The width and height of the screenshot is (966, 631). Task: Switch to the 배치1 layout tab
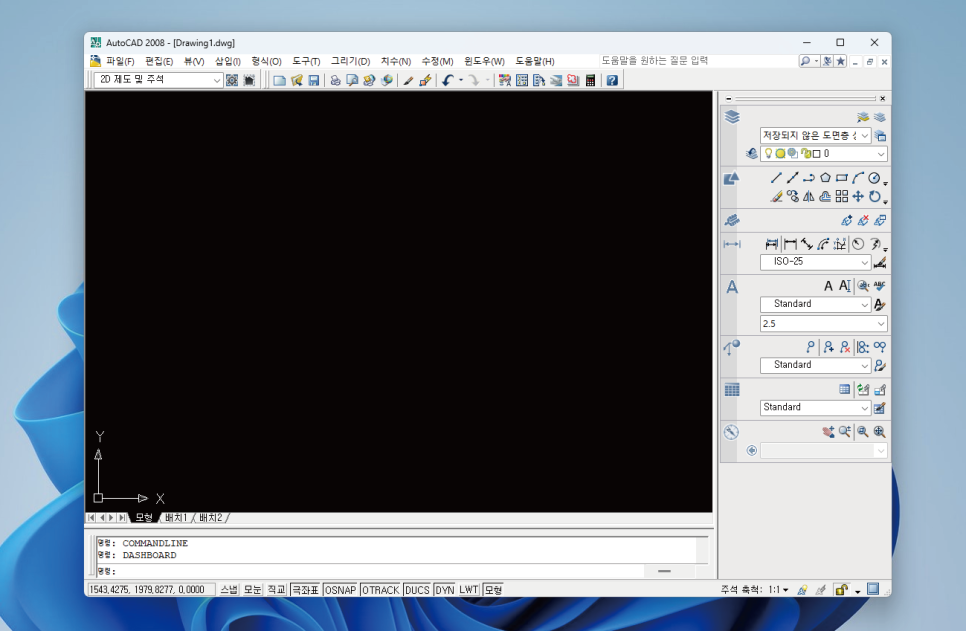click(x=176, y=518)
